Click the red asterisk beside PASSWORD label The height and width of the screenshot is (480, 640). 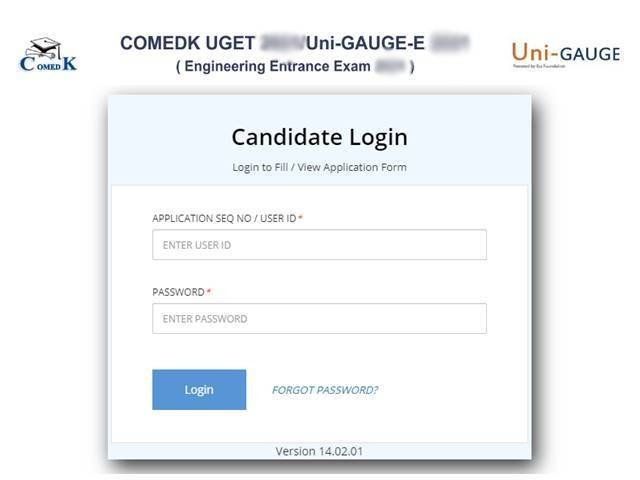[209, 292]
